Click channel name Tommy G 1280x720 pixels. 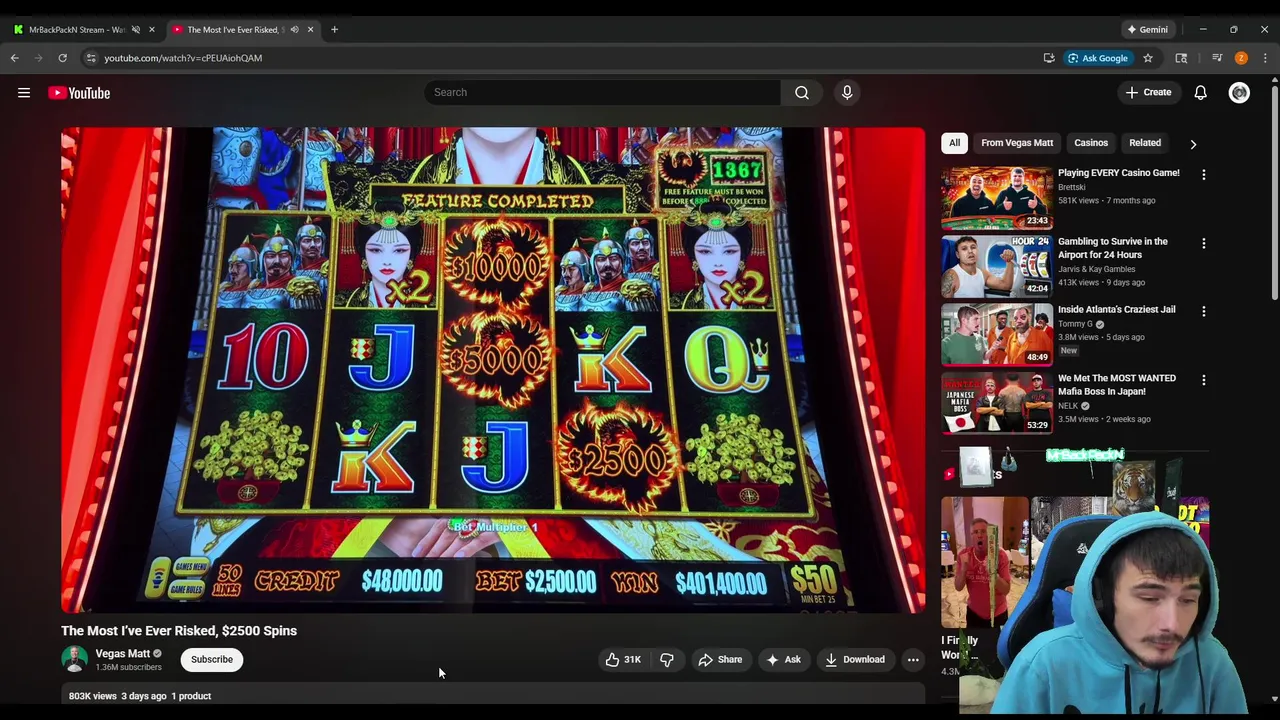coord(1075,324)
